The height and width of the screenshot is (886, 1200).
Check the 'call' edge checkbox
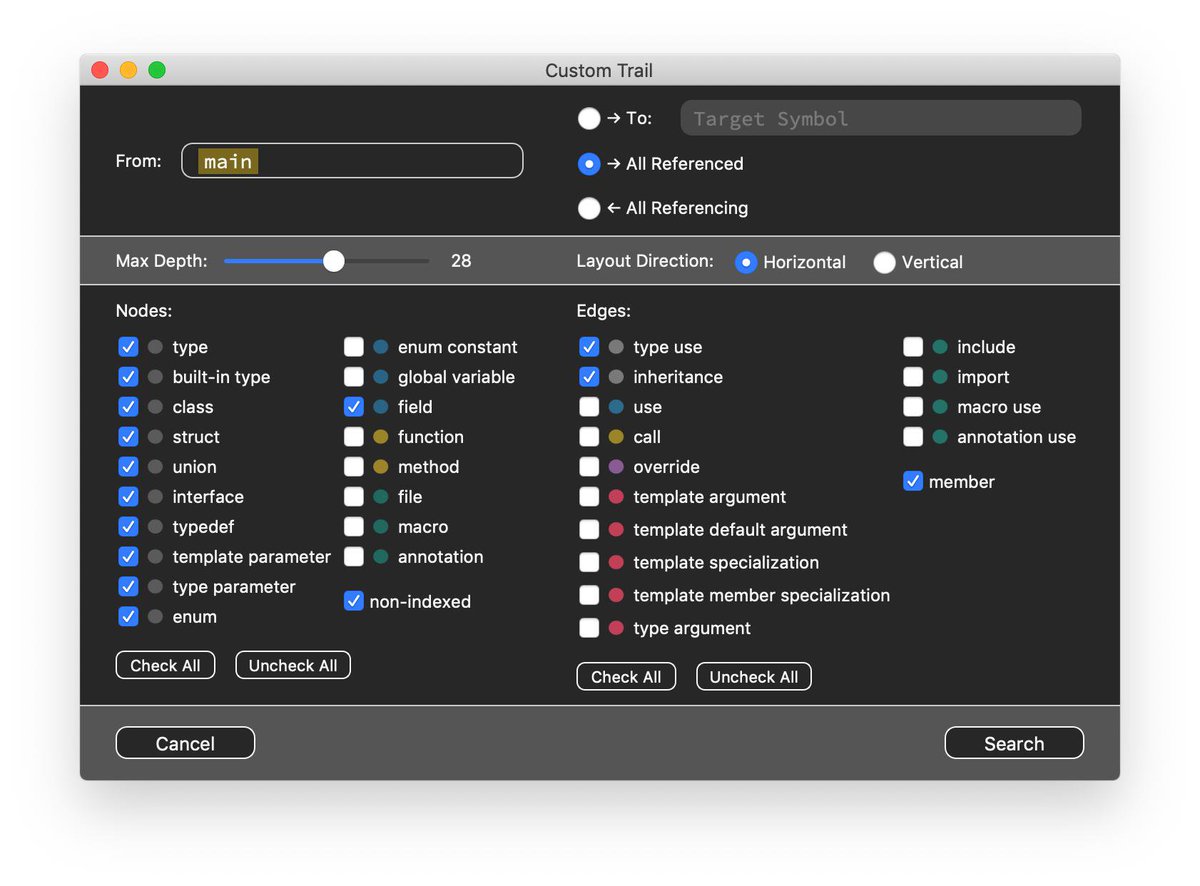(x=589, y=437)
